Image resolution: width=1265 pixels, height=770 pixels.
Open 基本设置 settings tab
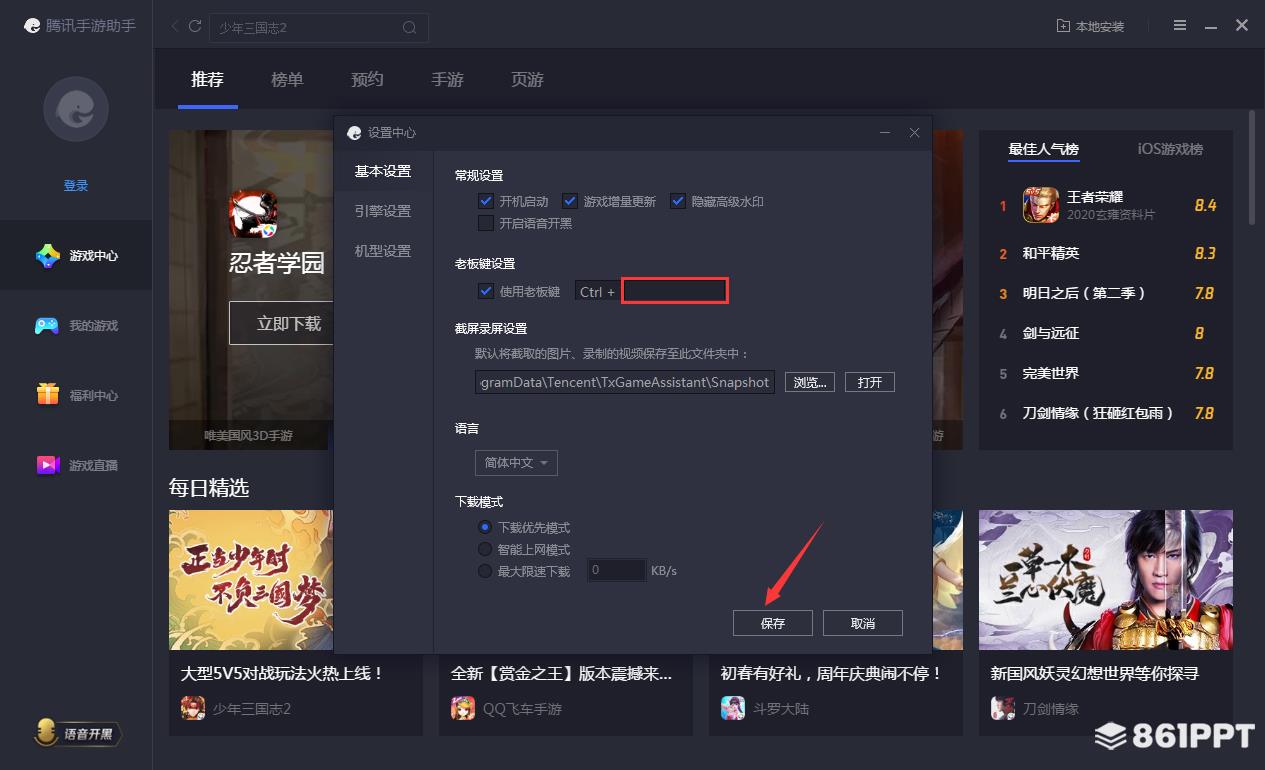point(383,171)
